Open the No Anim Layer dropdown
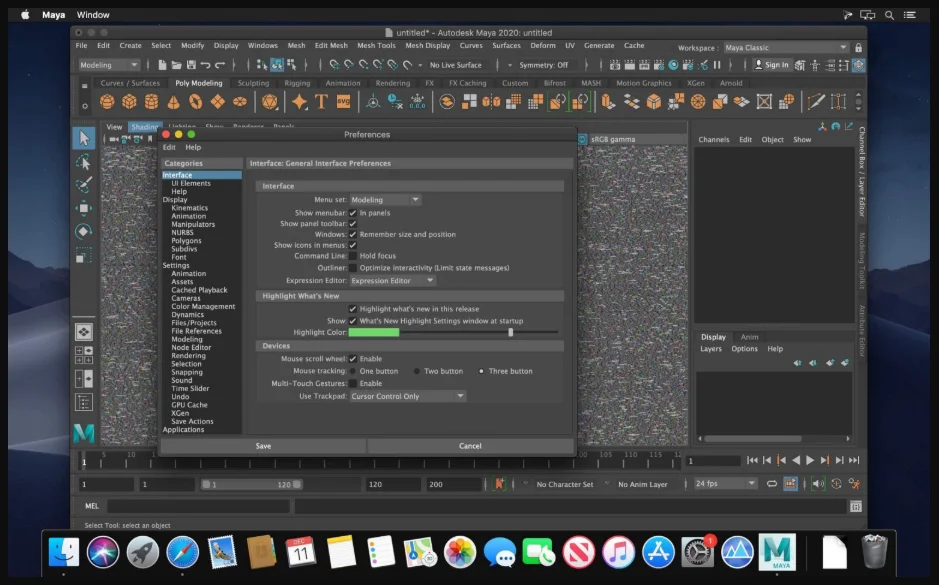 click(643, 484)
